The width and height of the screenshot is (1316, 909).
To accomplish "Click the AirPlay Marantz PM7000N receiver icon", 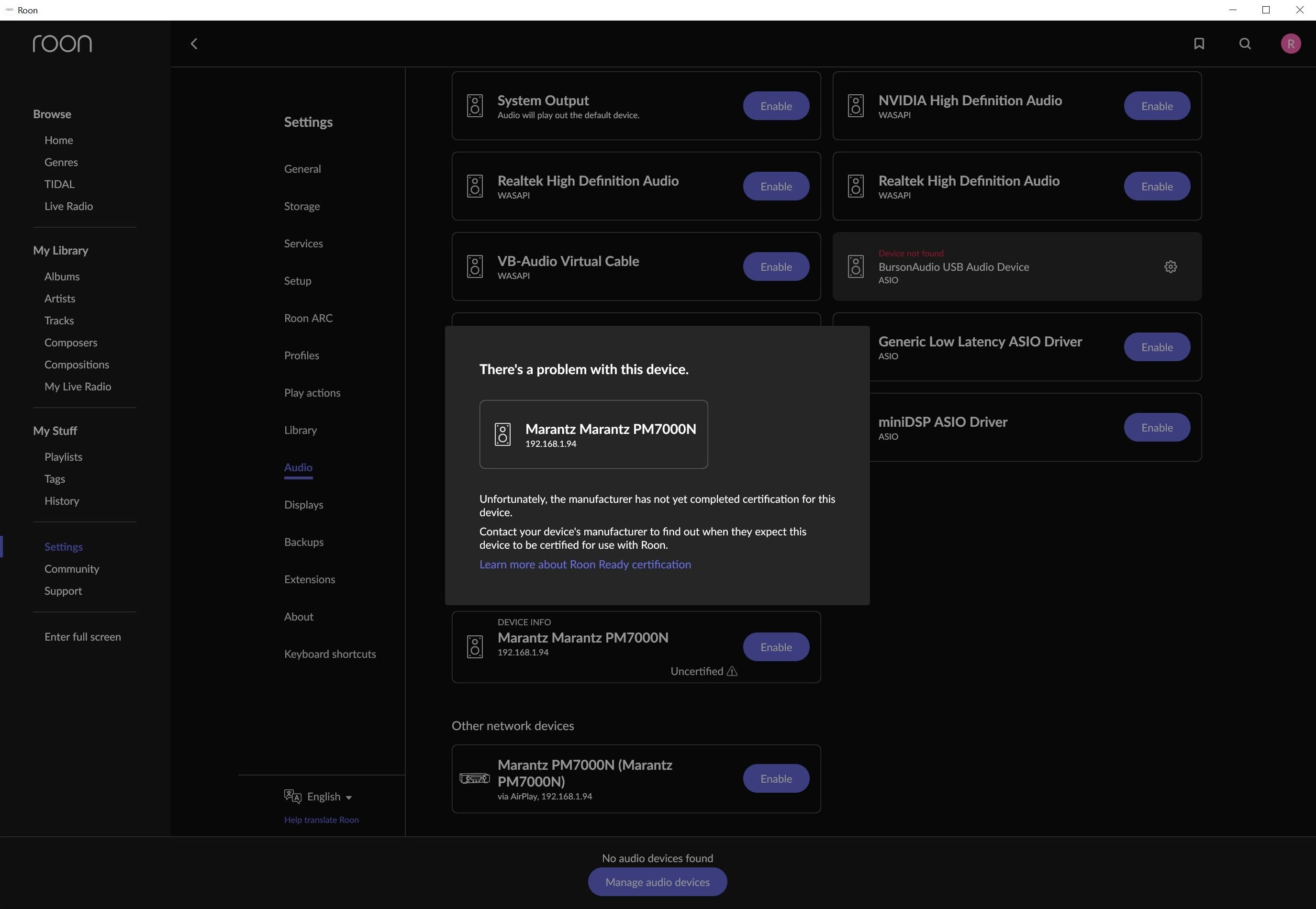I will (475, 778).
